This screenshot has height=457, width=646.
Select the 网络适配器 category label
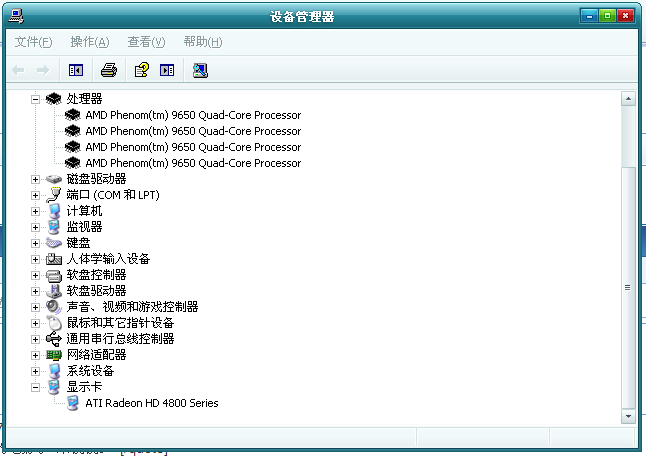(x=96, y=355)
